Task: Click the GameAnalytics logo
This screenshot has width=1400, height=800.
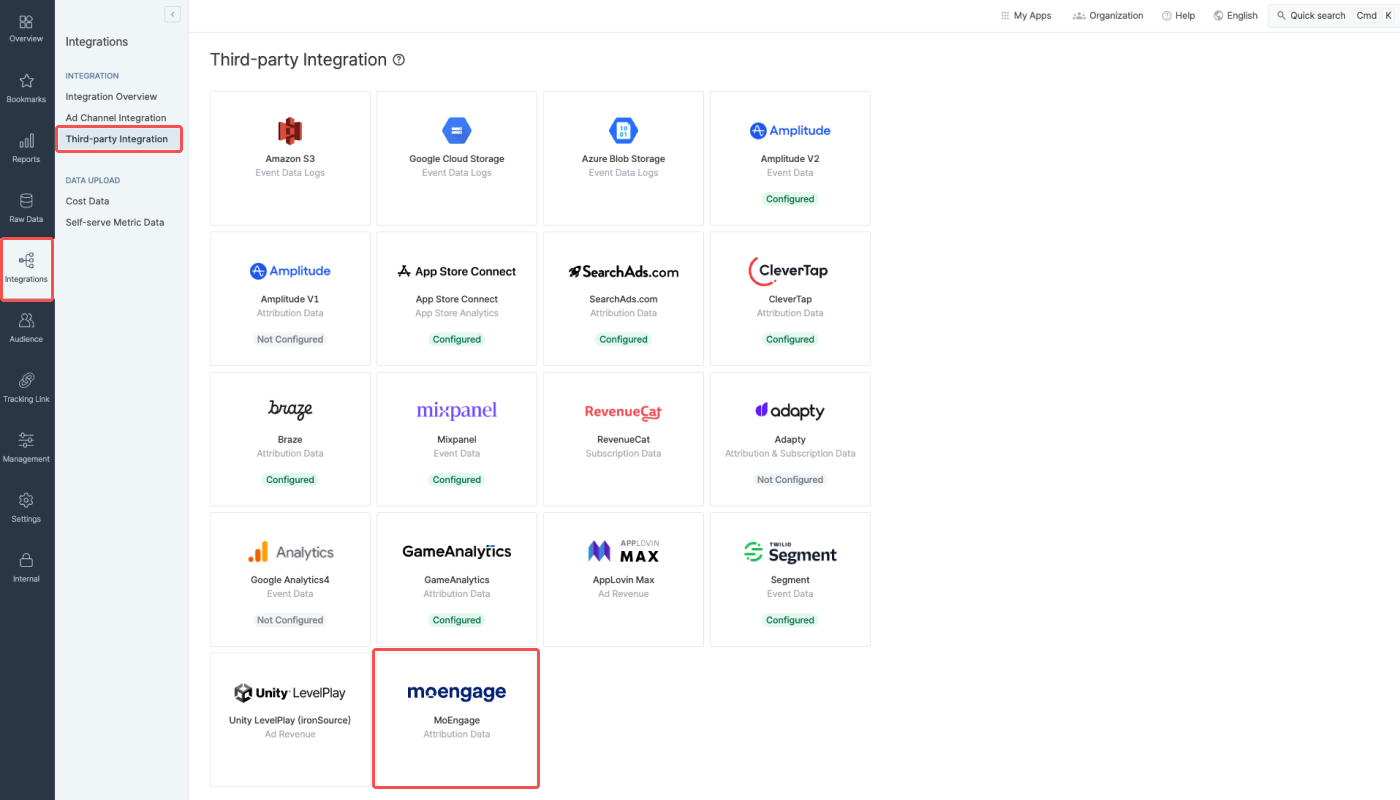Action: click(x=457, y=551)
